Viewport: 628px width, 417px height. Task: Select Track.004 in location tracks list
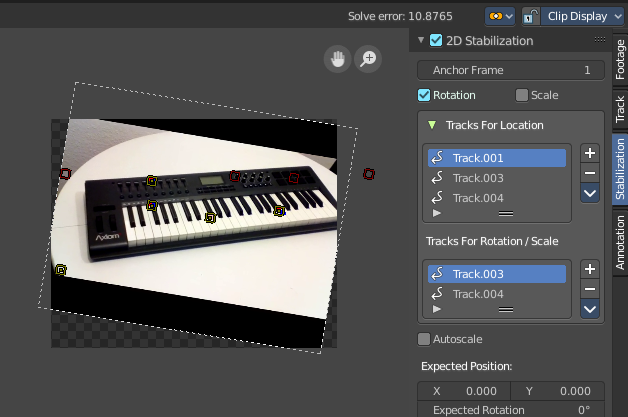coord(497,198)
